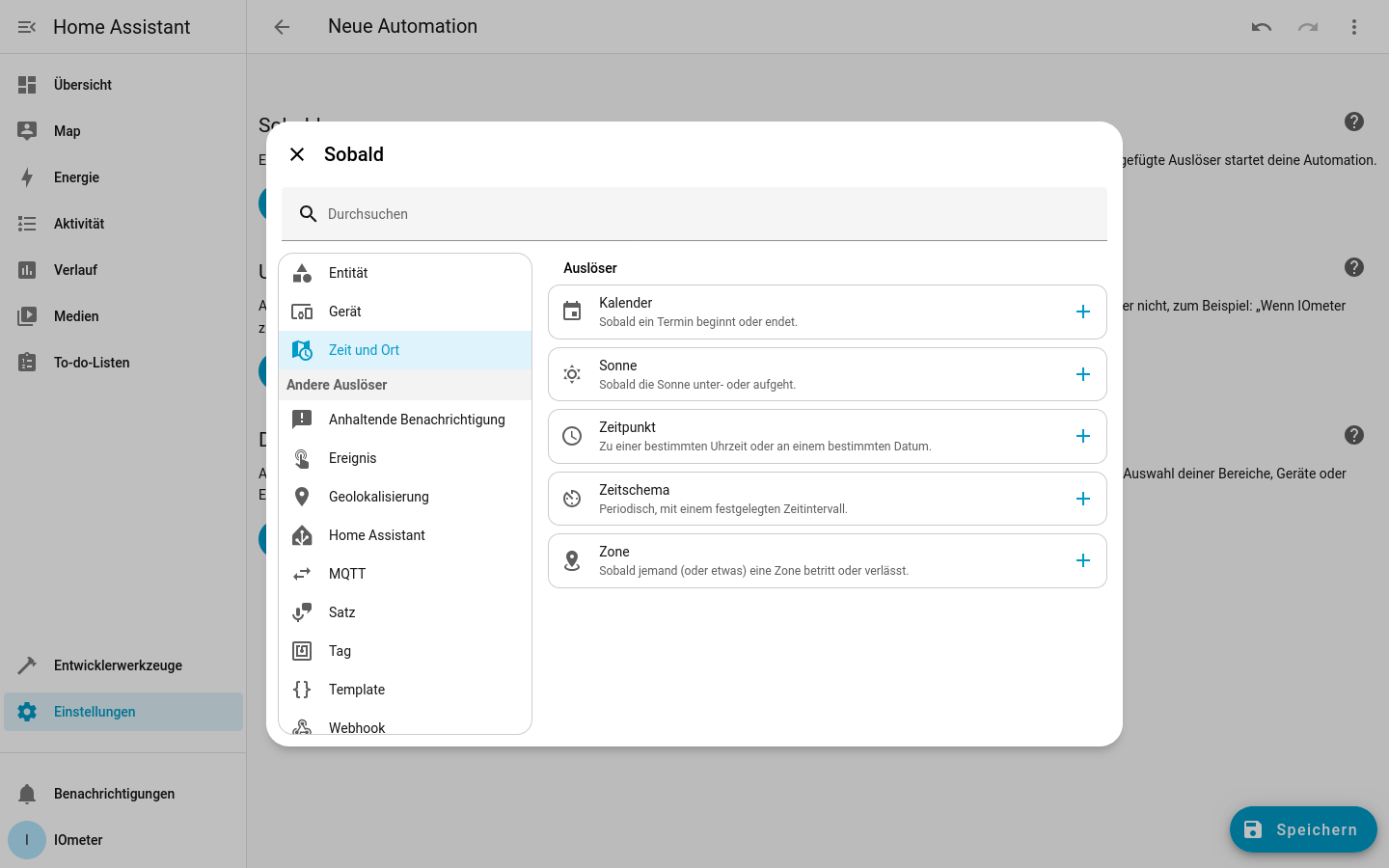Add the Sonne trigger with plus
Screen dimensions: 1389x868
[1083, 374]
